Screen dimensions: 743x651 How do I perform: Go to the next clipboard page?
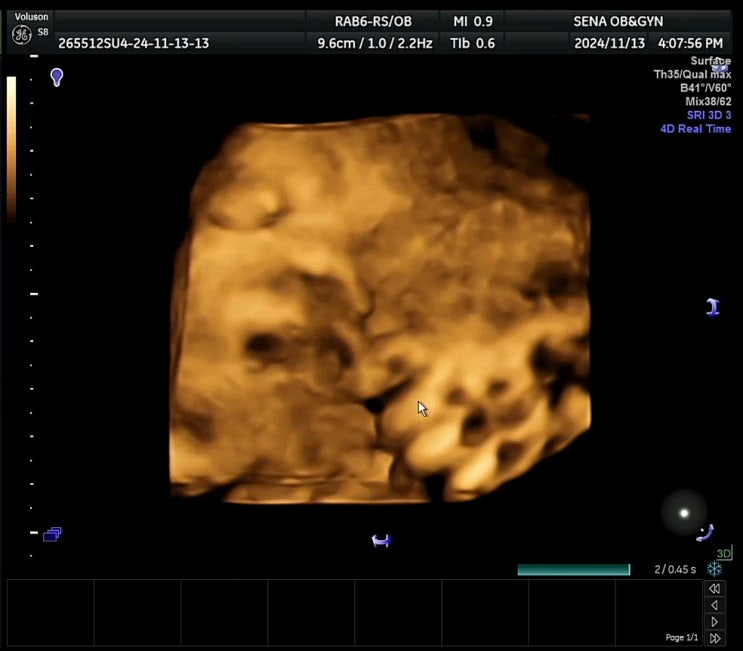pos(714,622)
